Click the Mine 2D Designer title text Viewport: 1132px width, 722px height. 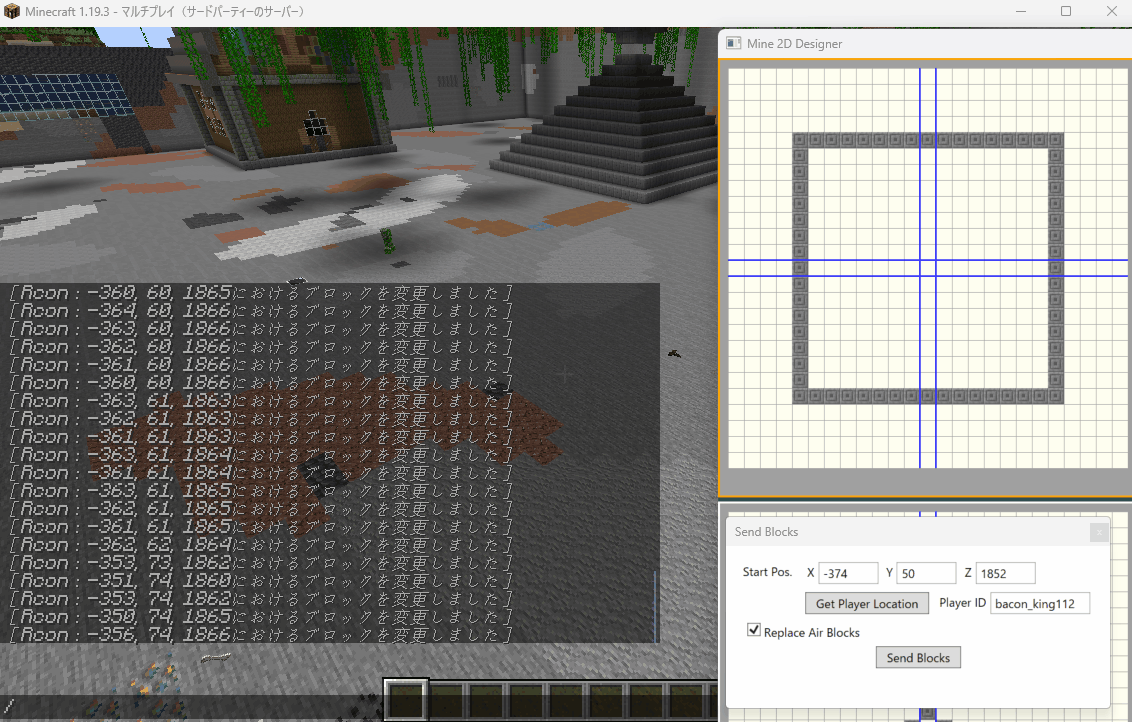coord(794,43)
